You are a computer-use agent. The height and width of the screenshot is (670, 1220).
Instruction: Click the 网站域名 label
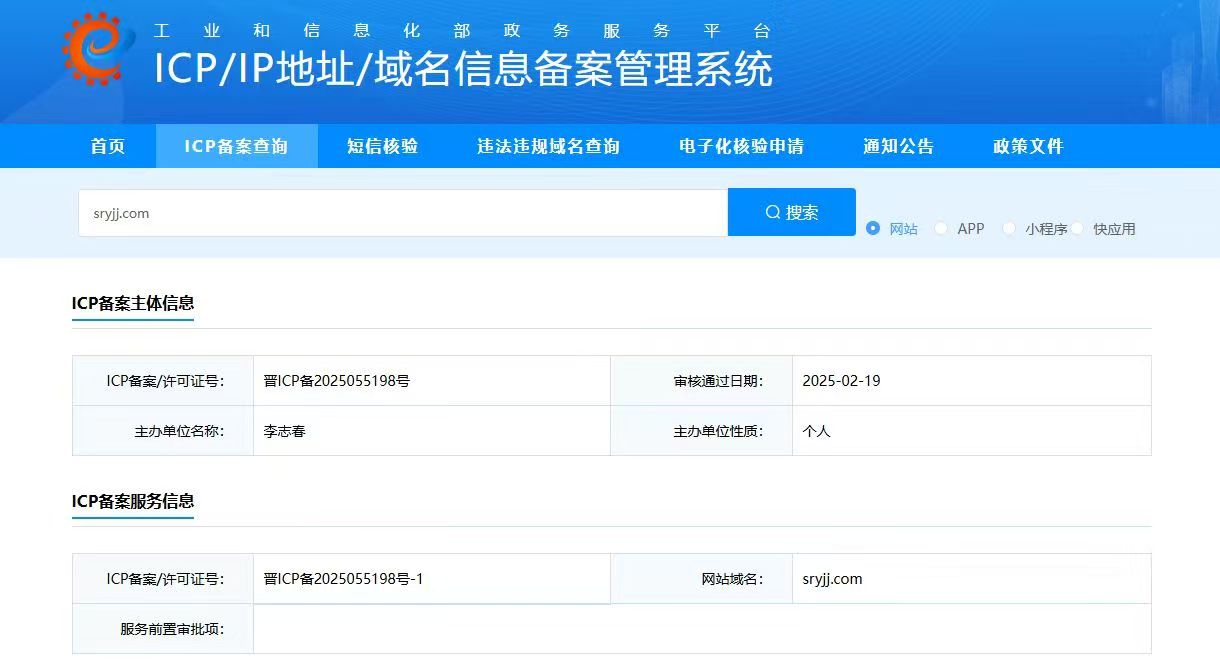coord(732,579)
